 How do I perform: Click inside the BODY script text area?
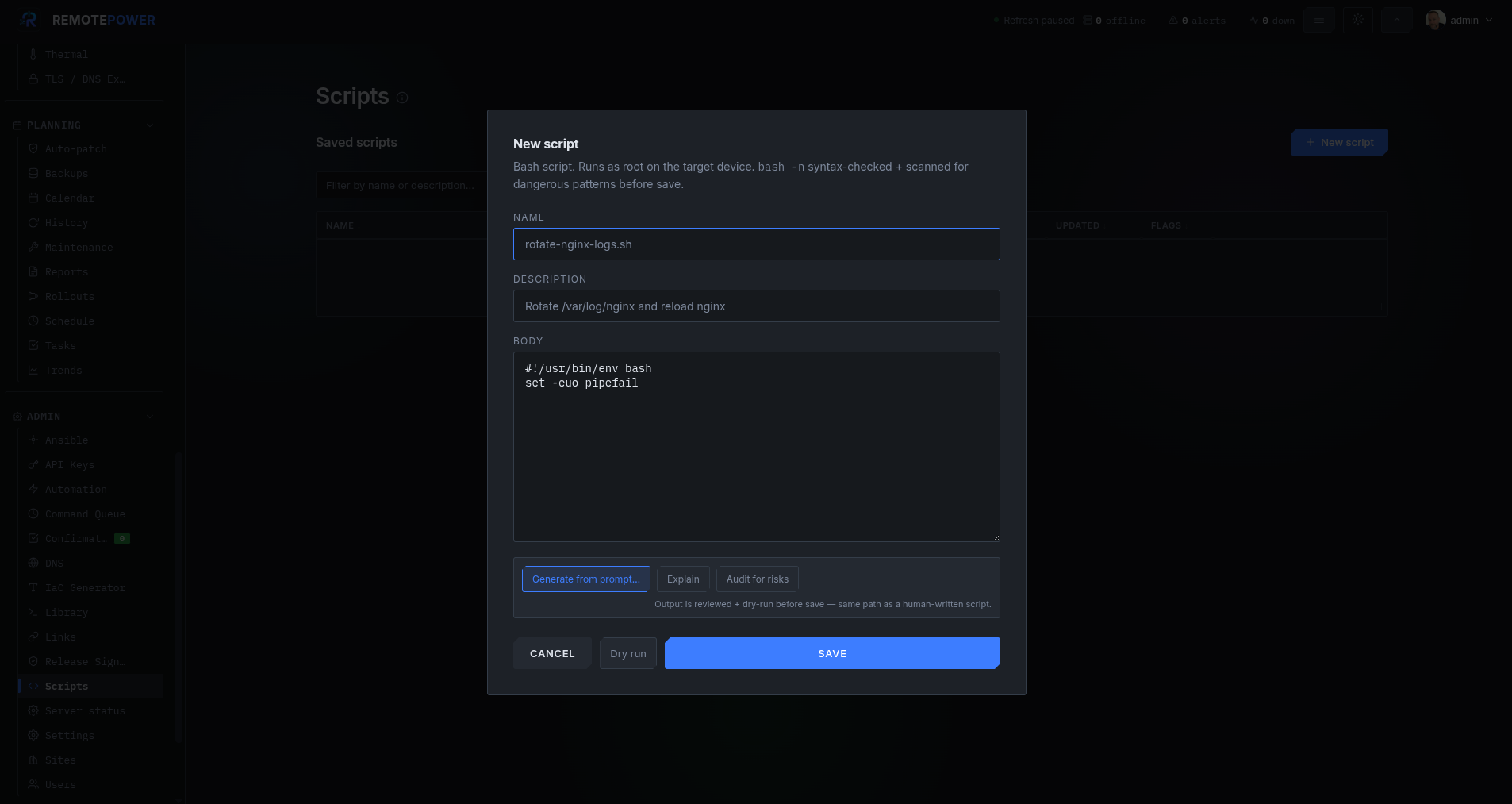757,447
